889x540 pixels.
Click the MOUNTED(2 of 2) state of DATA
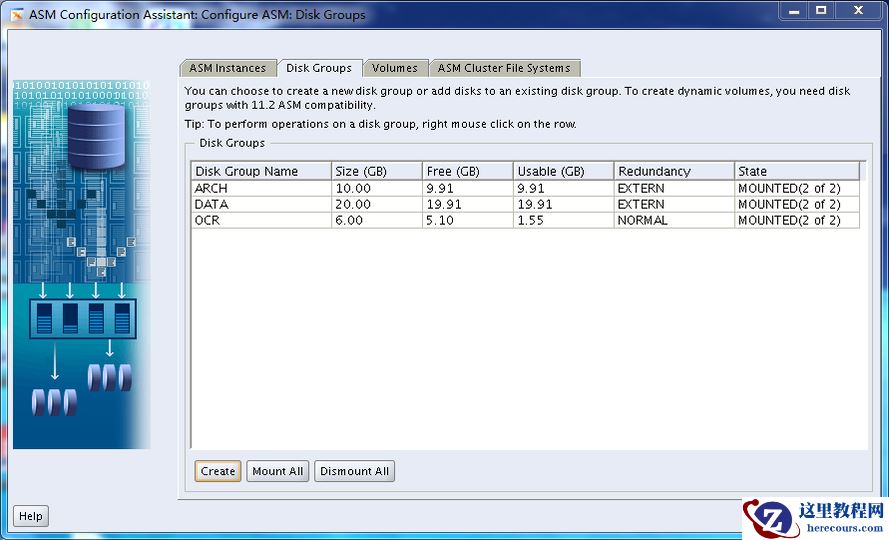point(797,204)
